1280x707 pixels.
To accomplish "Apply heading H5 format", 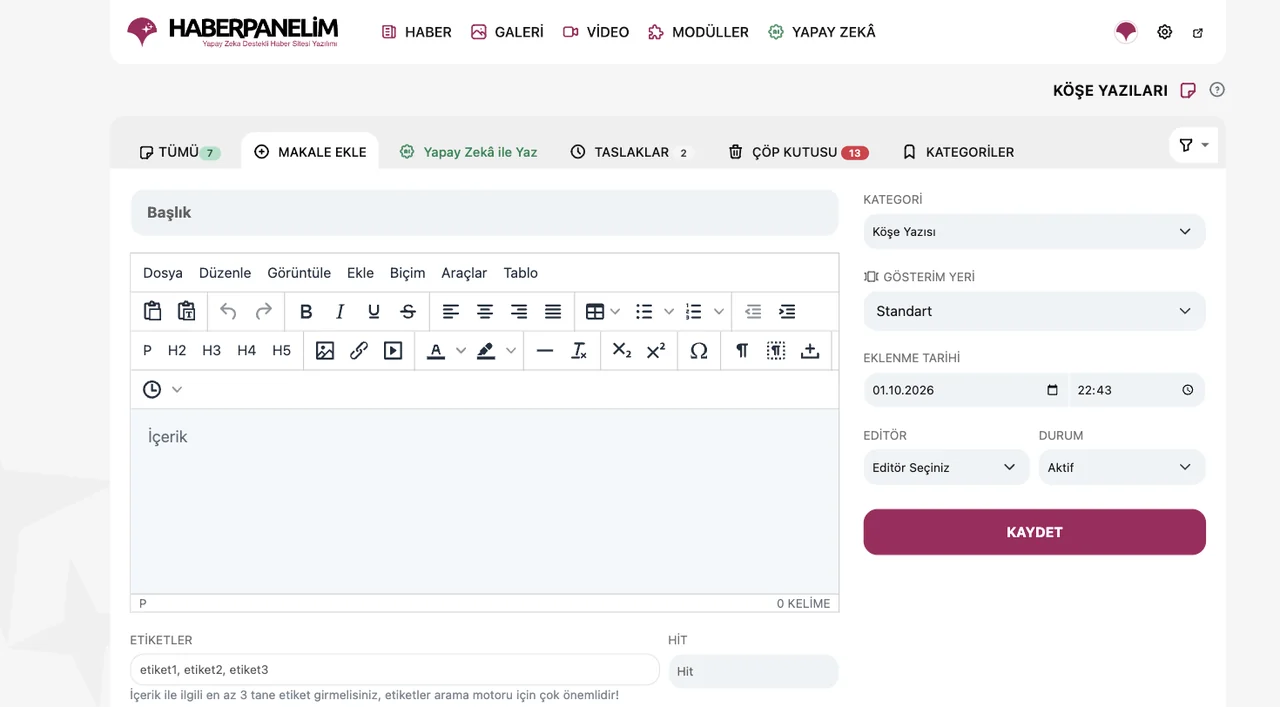I will click(x=281, y=350).
